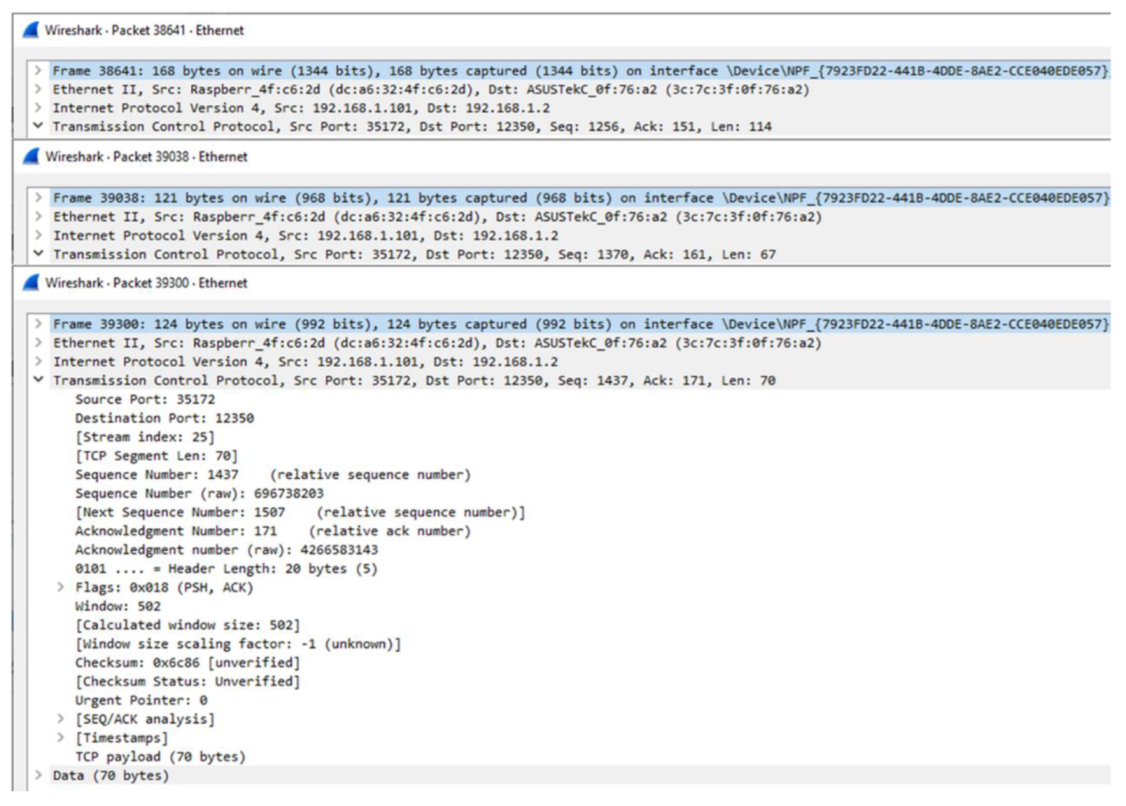Screen dimensions: 1126x806
Task: Select the Destination Port: 12350 field
Action: [x=164, y=418]
